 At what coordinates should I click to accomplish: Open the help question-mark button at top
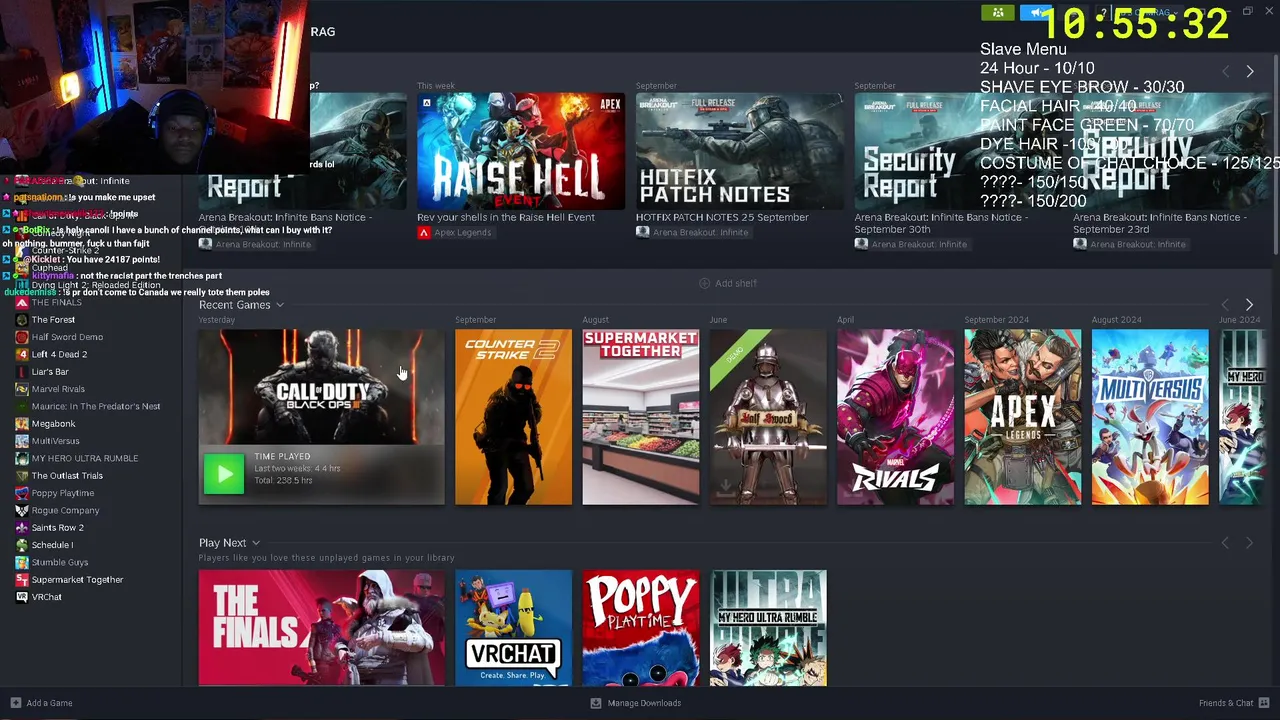pos(1104,12)
